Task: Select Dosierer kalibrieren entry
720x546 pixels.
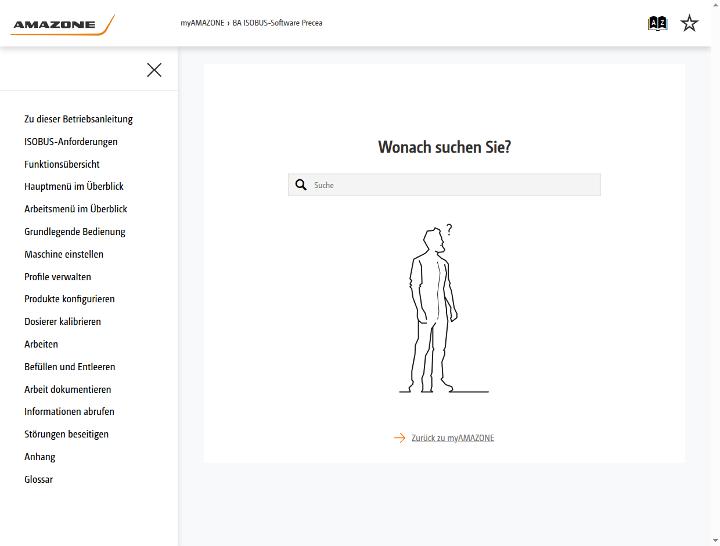Action: click(62, 321)
